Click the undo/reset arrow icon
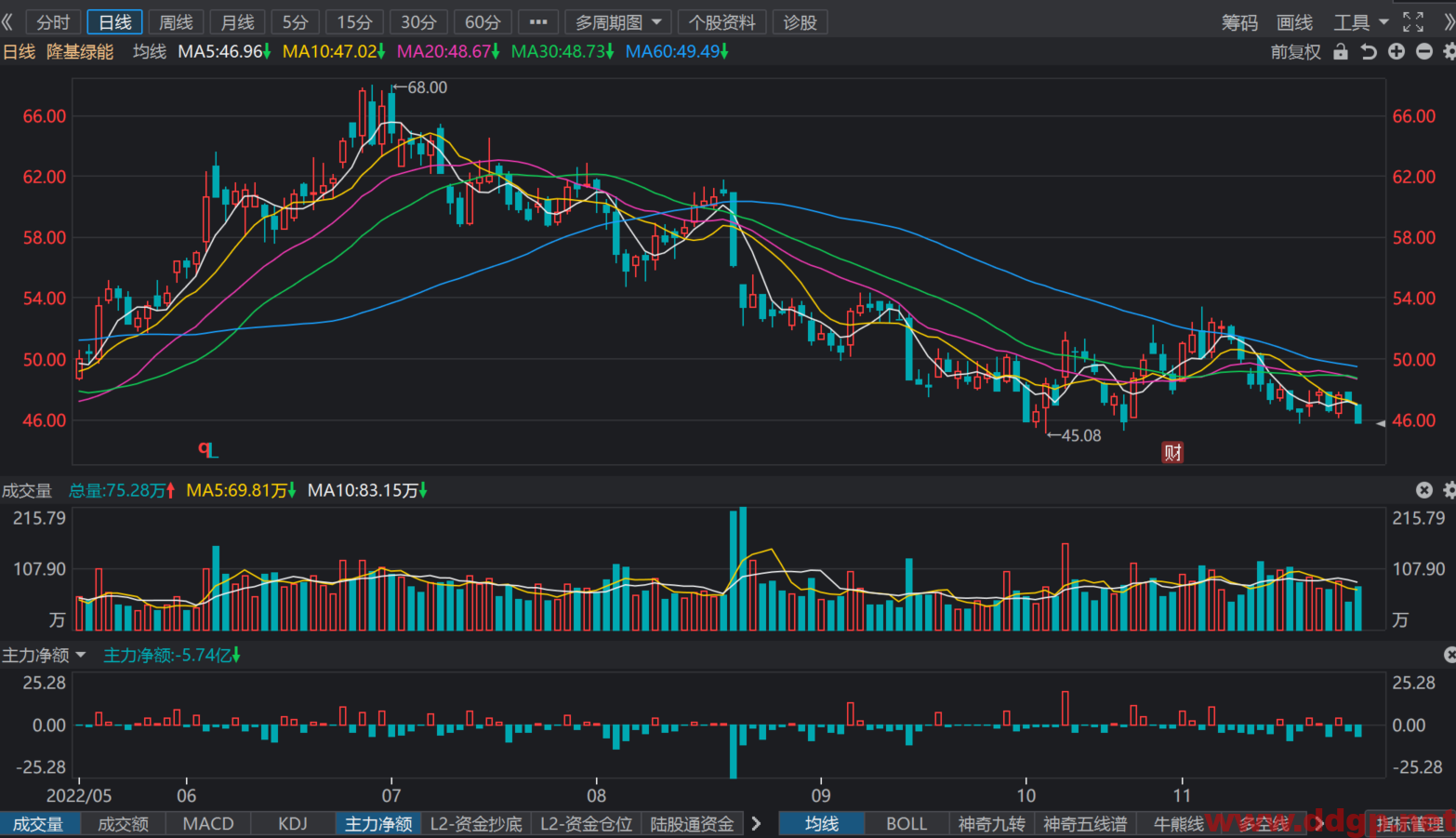This screenshot has width=1456, height=838. pos(1369,52)
